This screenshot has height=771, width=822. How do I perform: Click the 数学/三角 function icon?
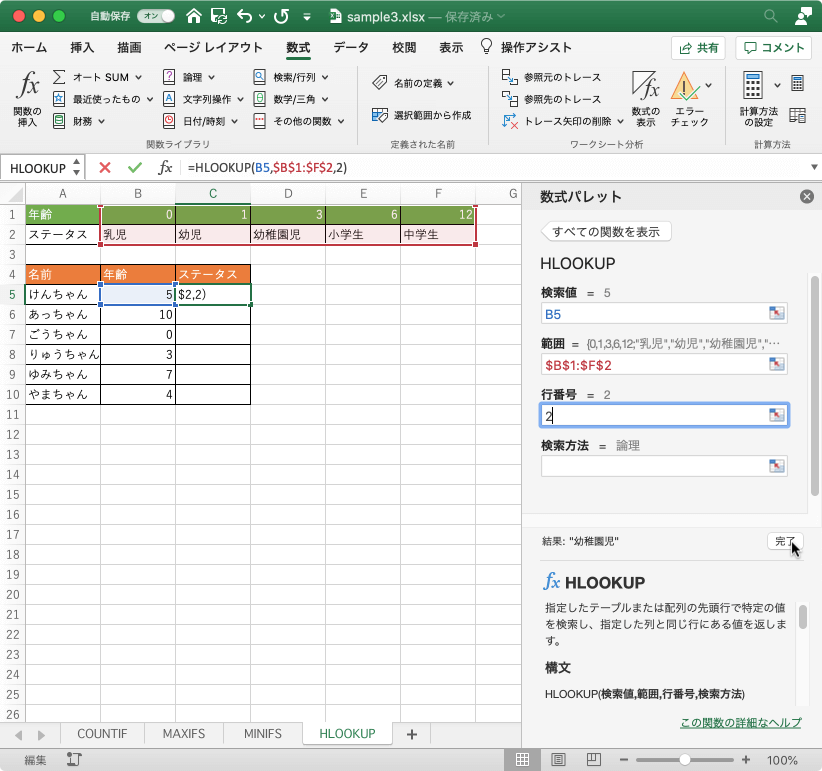[x=259, y=99]
